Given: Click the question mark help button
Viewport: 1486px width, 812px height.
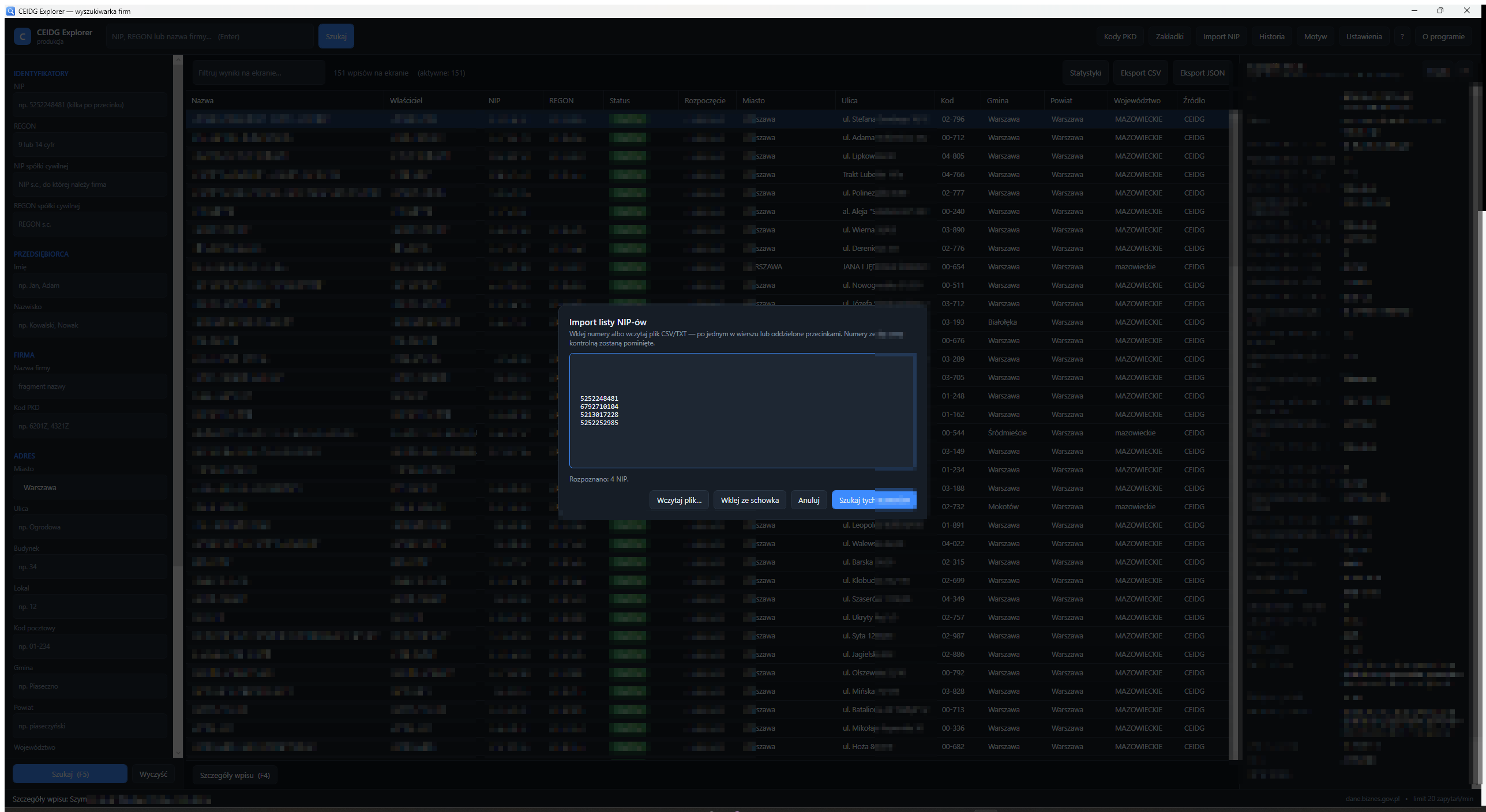Looking at the screenshot, I should tap(1402, 36).
